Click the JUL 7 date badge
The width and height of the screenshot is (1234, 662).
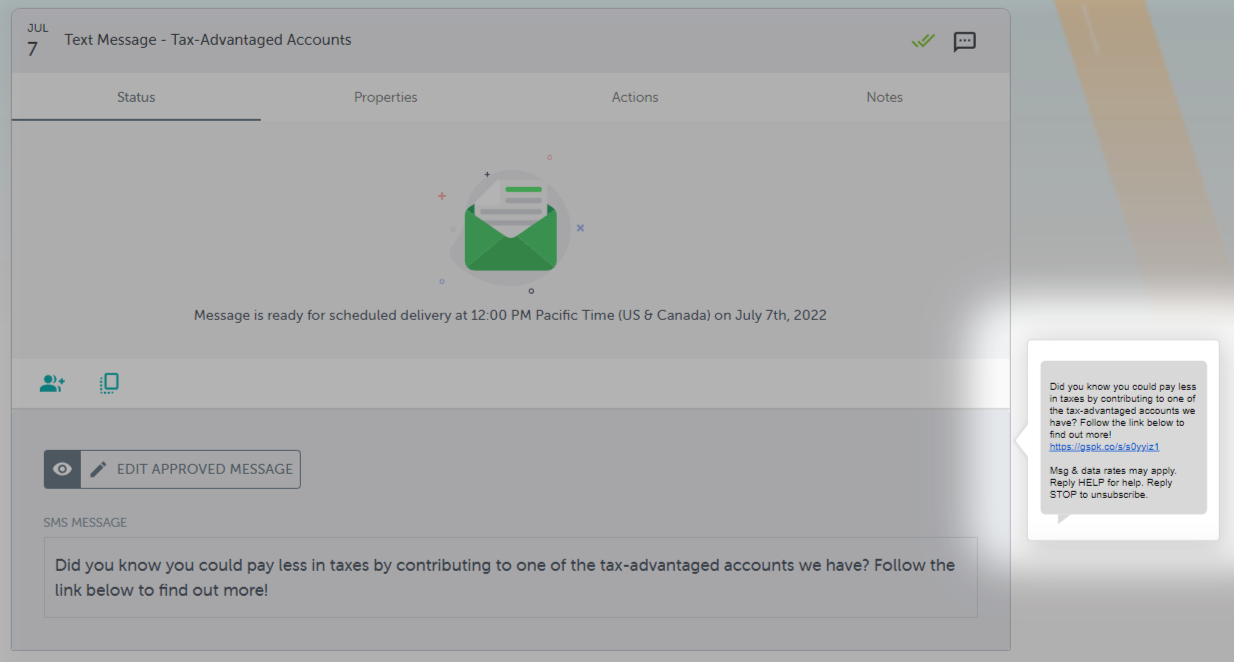36,41
